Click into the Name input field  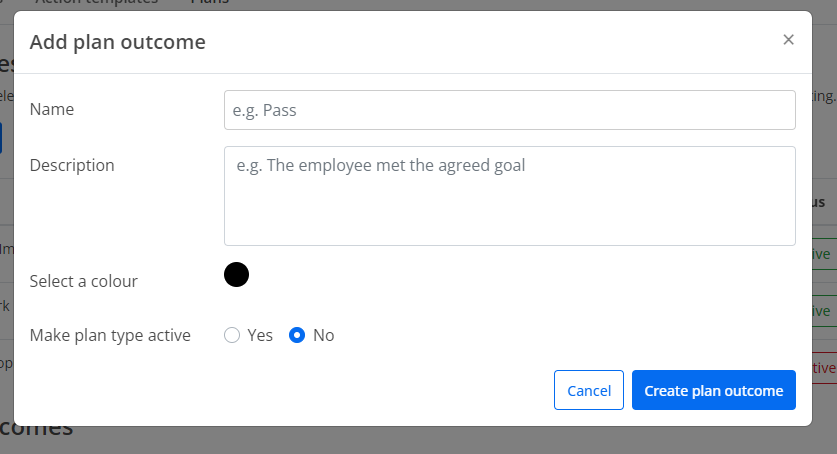point(510,110)
